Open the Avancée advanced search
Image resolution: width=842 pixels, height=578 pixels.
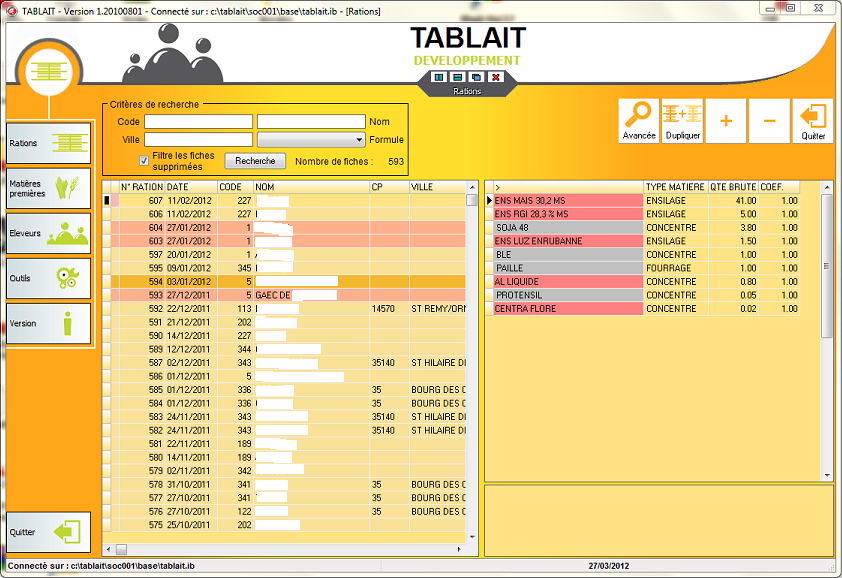[639, 121]
